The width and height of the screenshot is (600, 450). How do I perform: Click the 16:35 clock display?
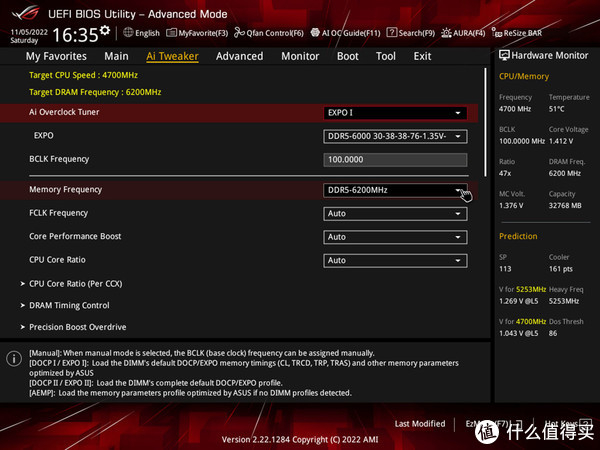(75, 35)
